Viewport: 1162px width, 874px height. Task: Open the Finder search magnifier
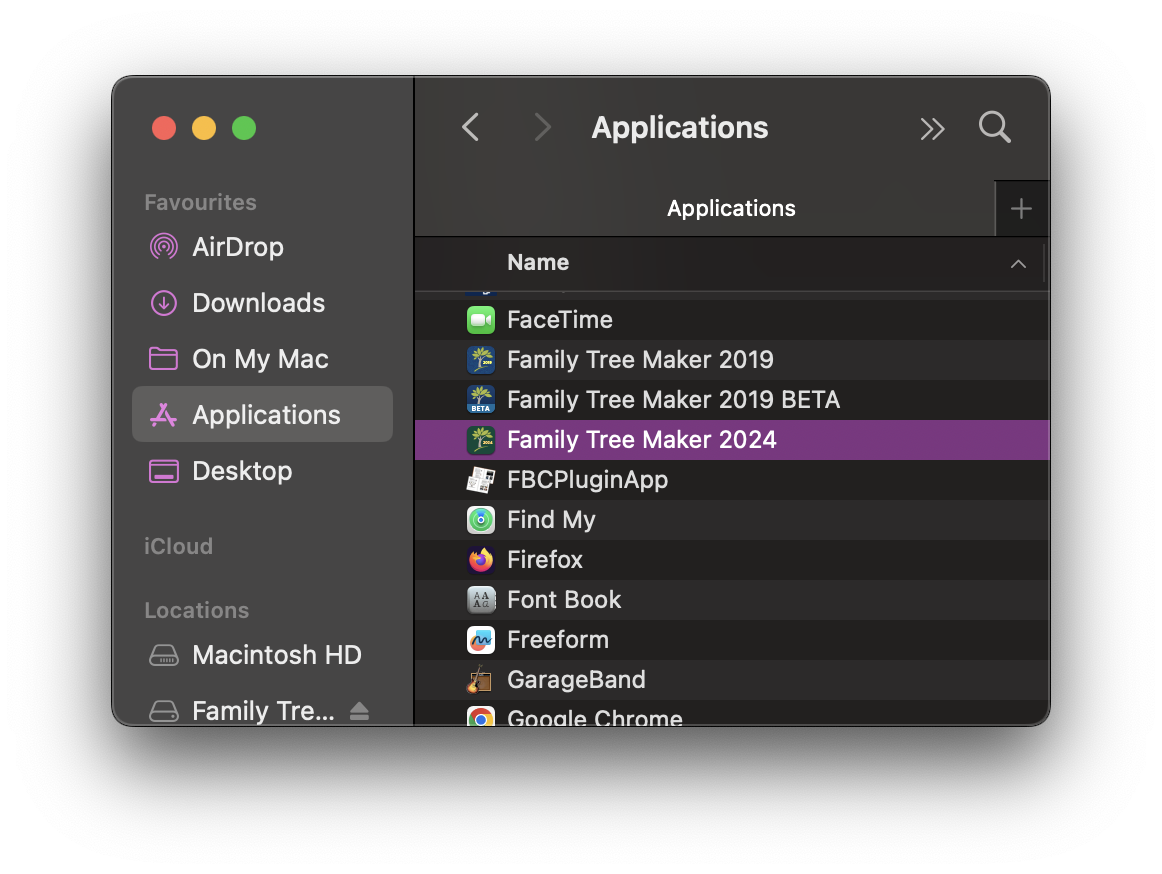(995, 128)
